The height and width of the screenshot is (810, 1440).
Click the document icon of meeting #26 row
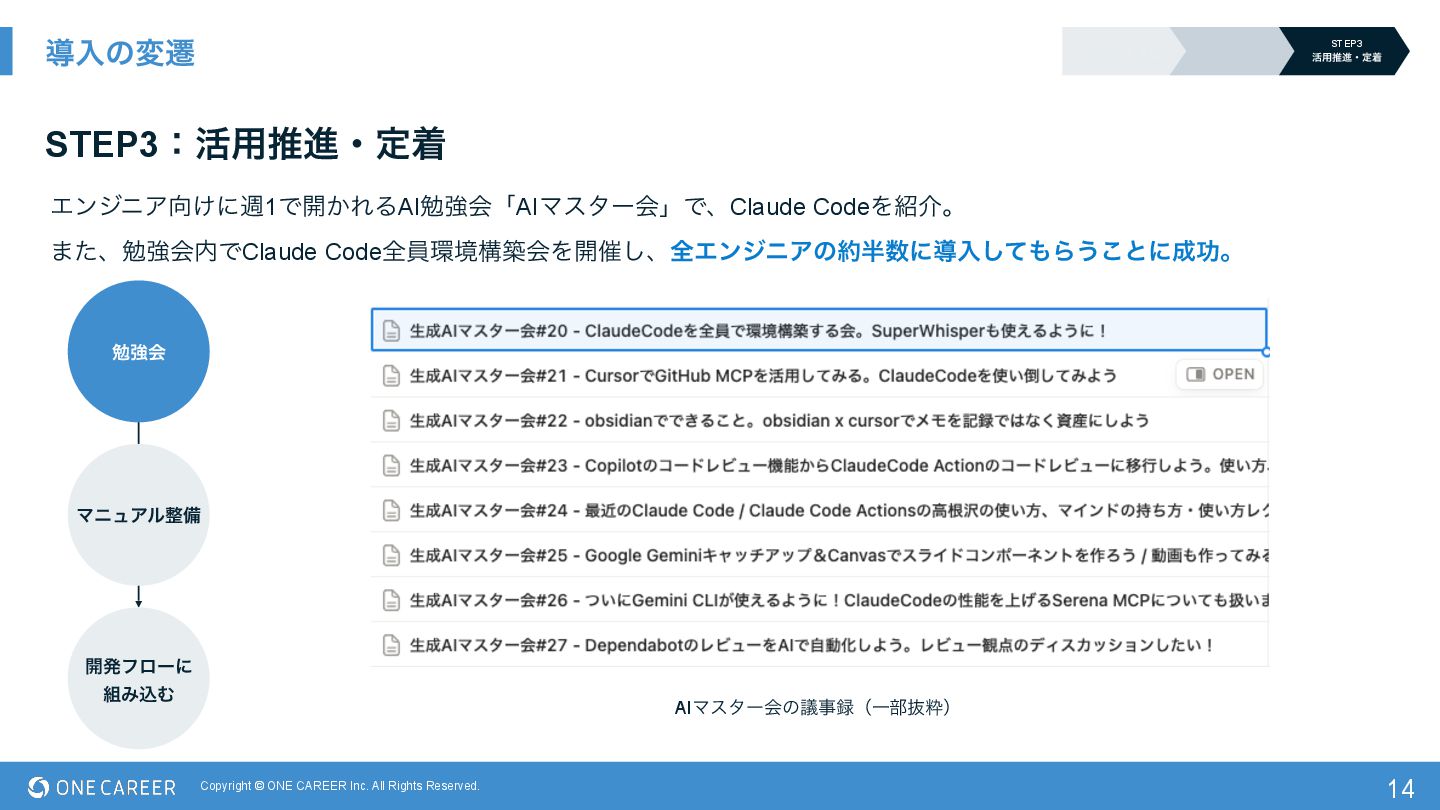click(x=392, y=601)
